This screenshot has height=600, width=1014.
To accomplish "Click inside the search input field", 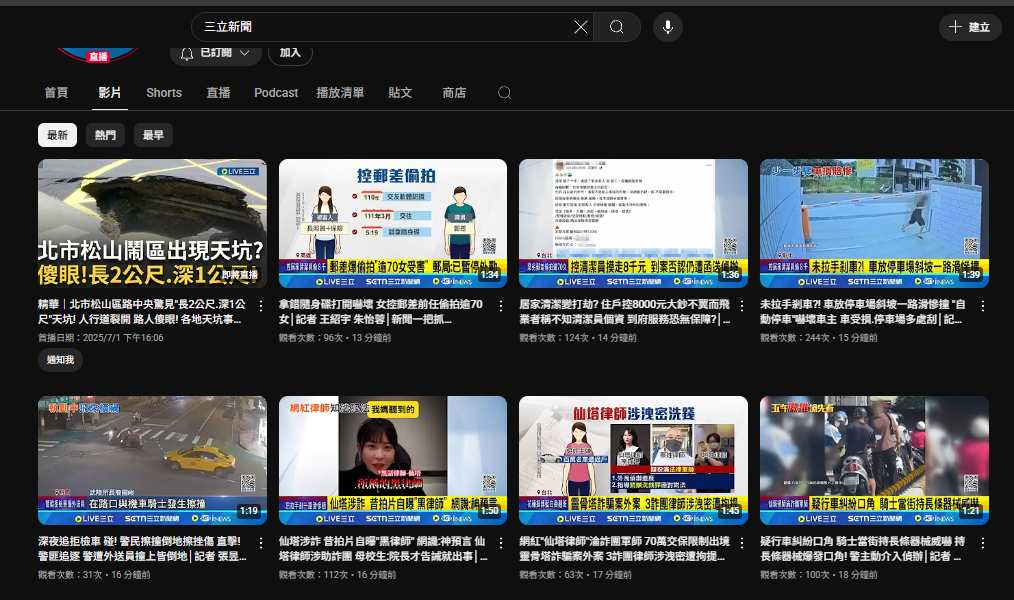I will [x=380, y=27].
